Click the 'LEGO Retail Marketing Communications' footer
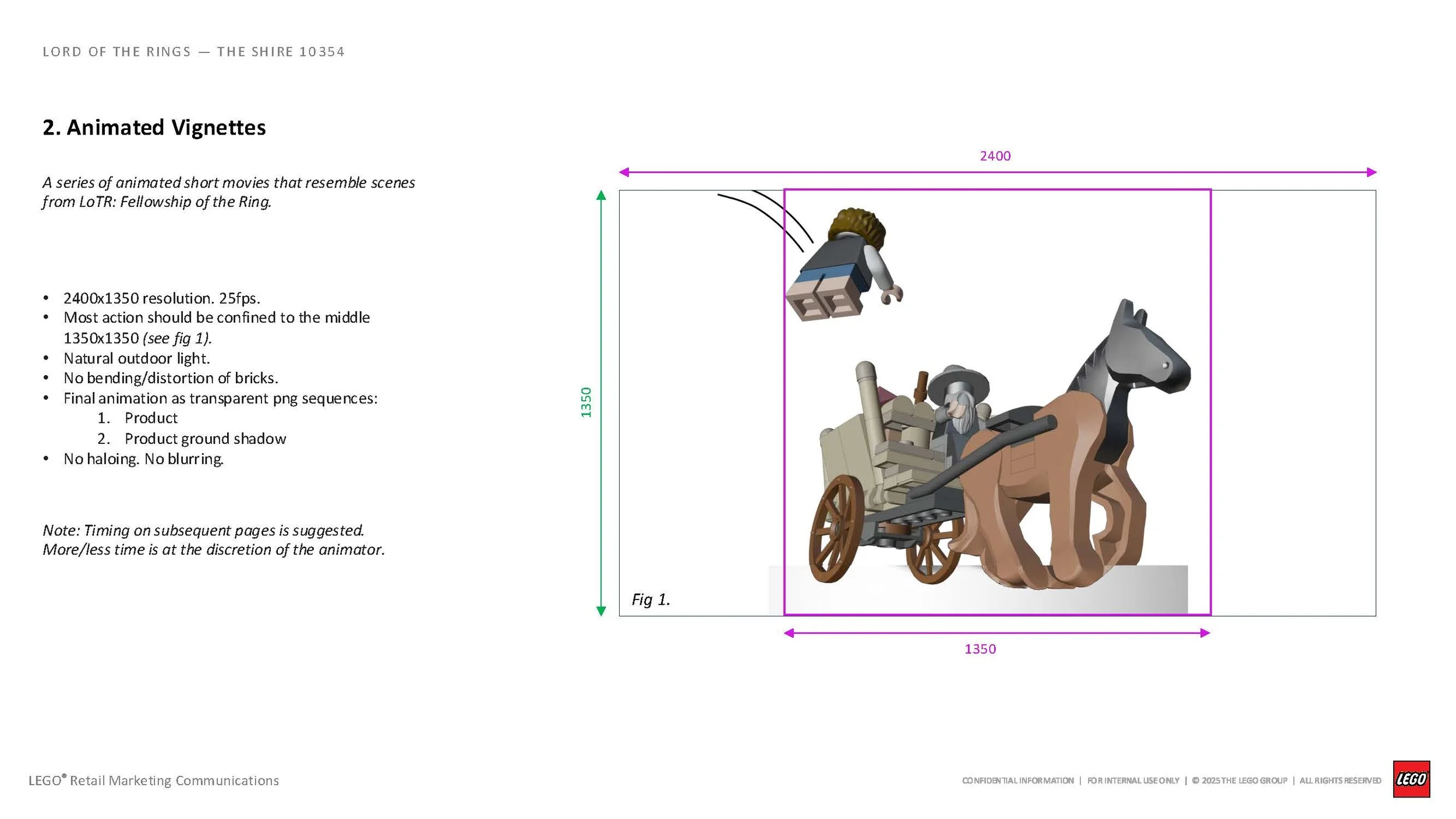Viewport: 1456px width, 819px height. 154,780
